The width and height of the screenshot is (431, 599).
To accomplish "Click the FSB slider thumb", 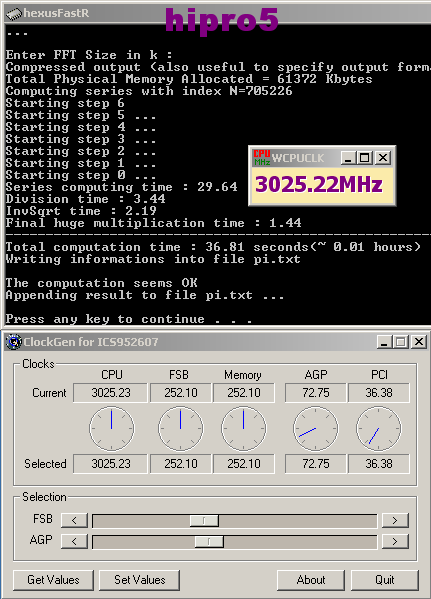I will click(x=204, y=520).
